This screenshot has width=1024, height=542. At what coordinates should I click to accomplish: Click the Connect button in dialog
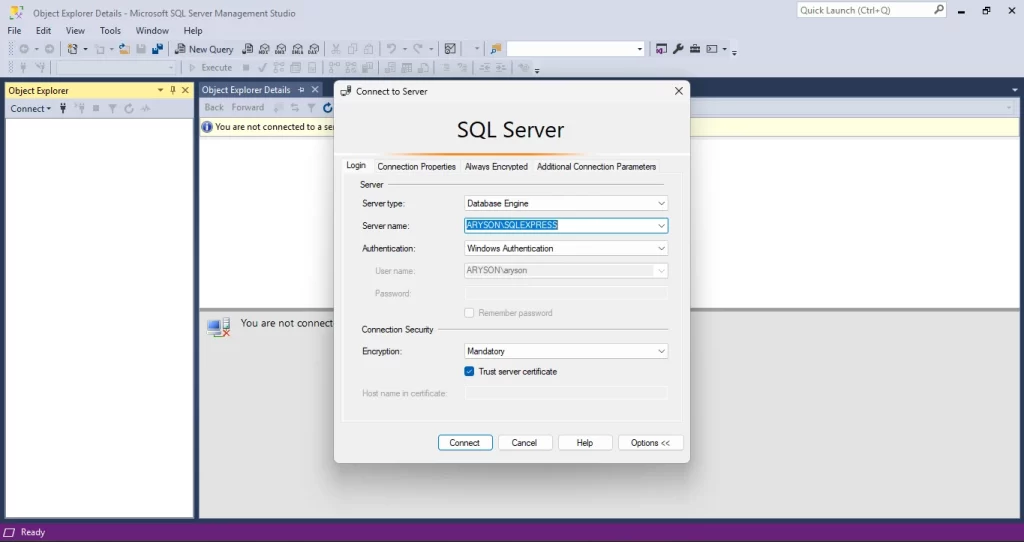(x=465, y=443)
